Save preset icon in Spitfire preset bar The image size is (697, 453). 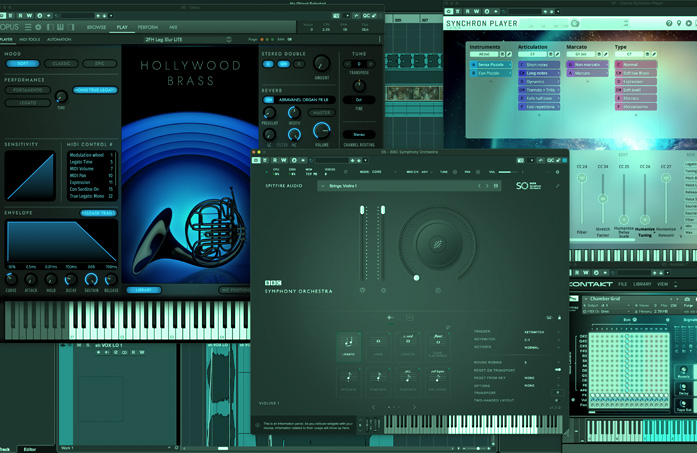pos(496,186)
